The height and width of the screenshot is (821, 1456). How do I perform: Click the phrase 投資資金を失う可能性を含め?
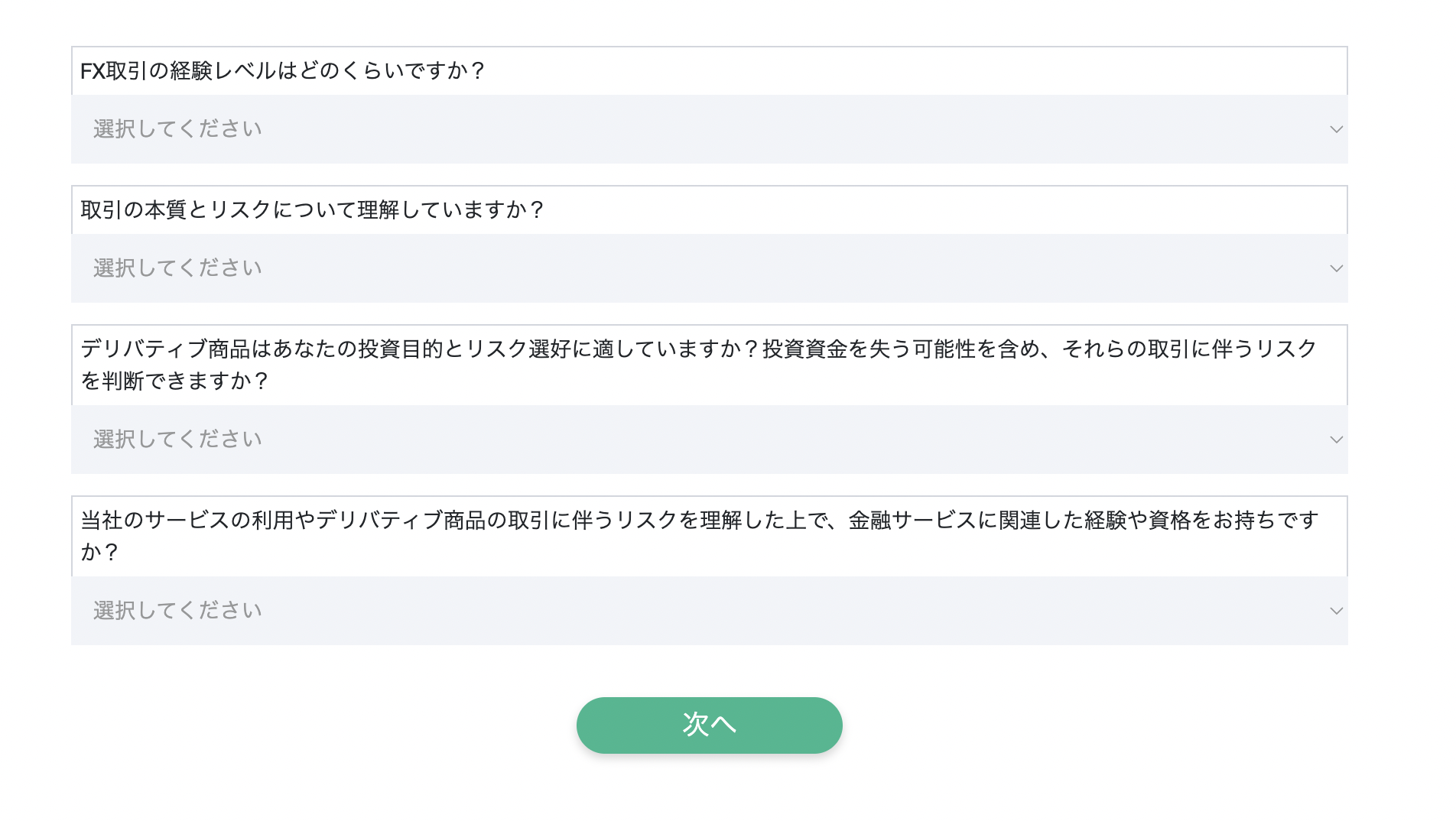(x=901, y=349)
